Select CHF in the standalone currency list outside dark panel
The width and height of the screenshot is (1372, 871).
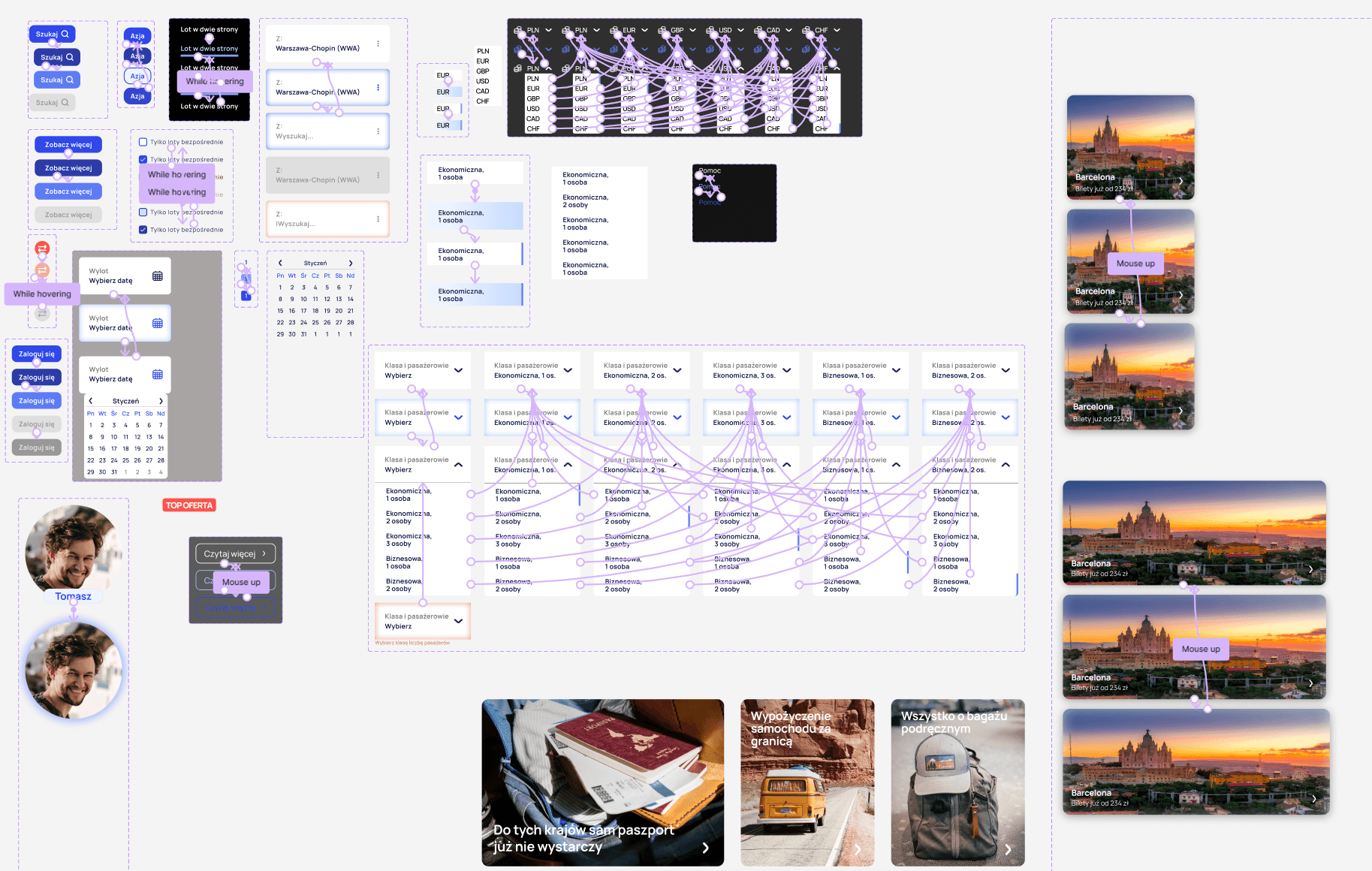pyautogui.click(x=483, y=101)
